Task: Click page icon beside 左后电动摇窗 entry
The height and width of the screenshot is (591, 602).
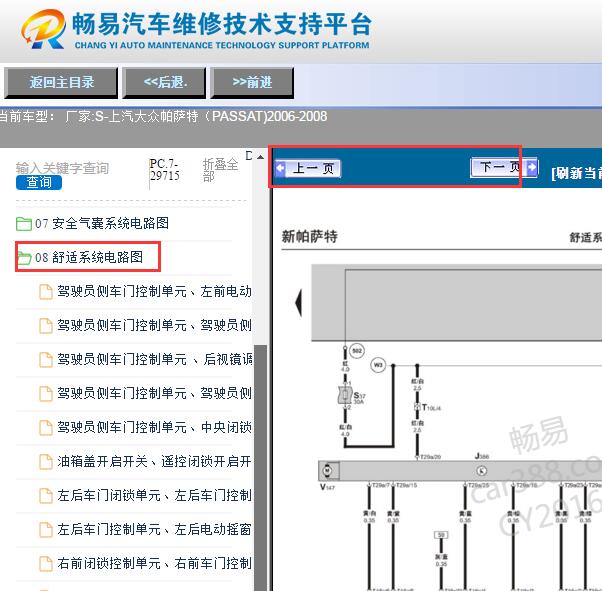Action: coord(45,529)
